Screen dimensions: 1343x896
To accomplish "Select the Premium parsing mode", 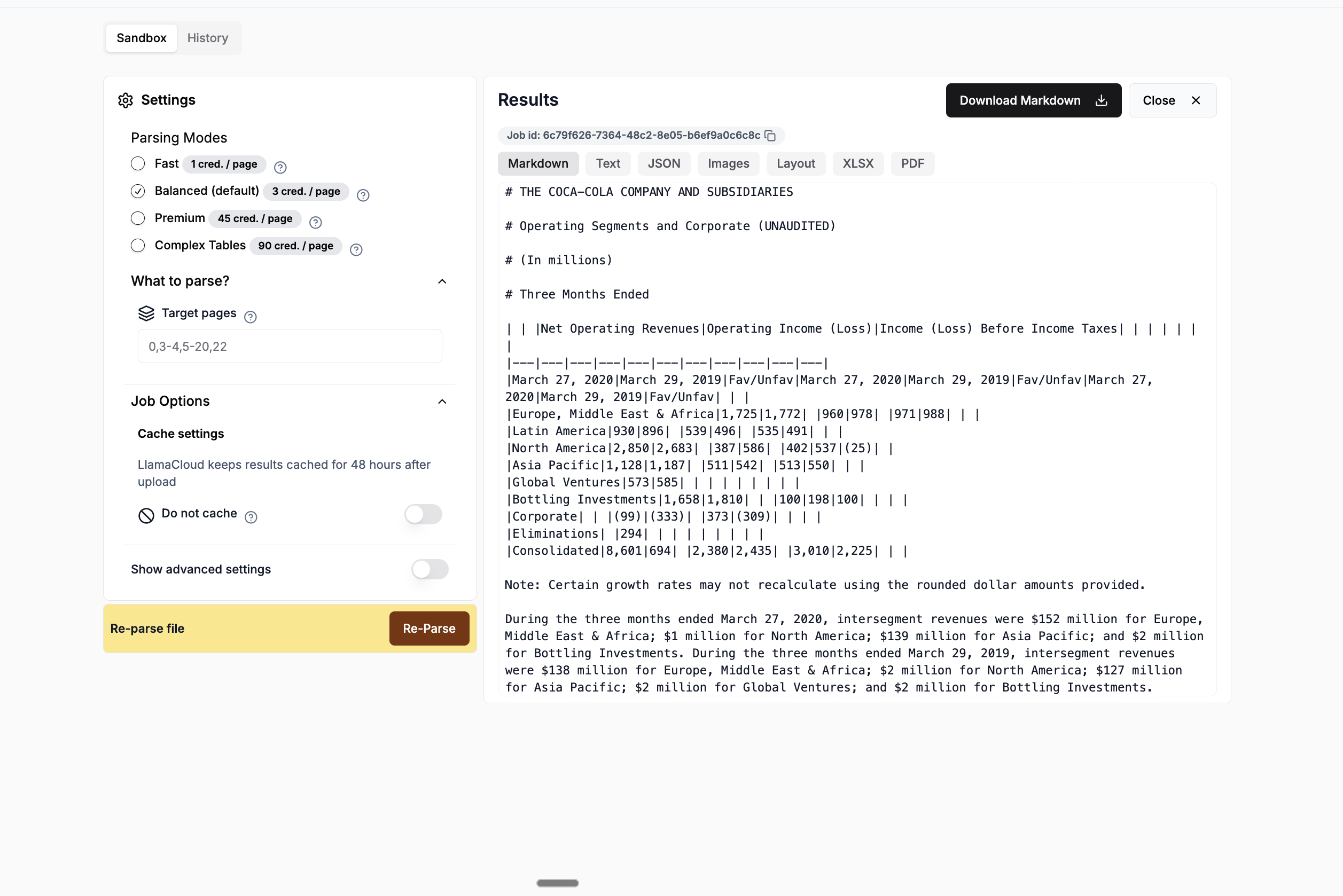I will click(x=138, y=218).
